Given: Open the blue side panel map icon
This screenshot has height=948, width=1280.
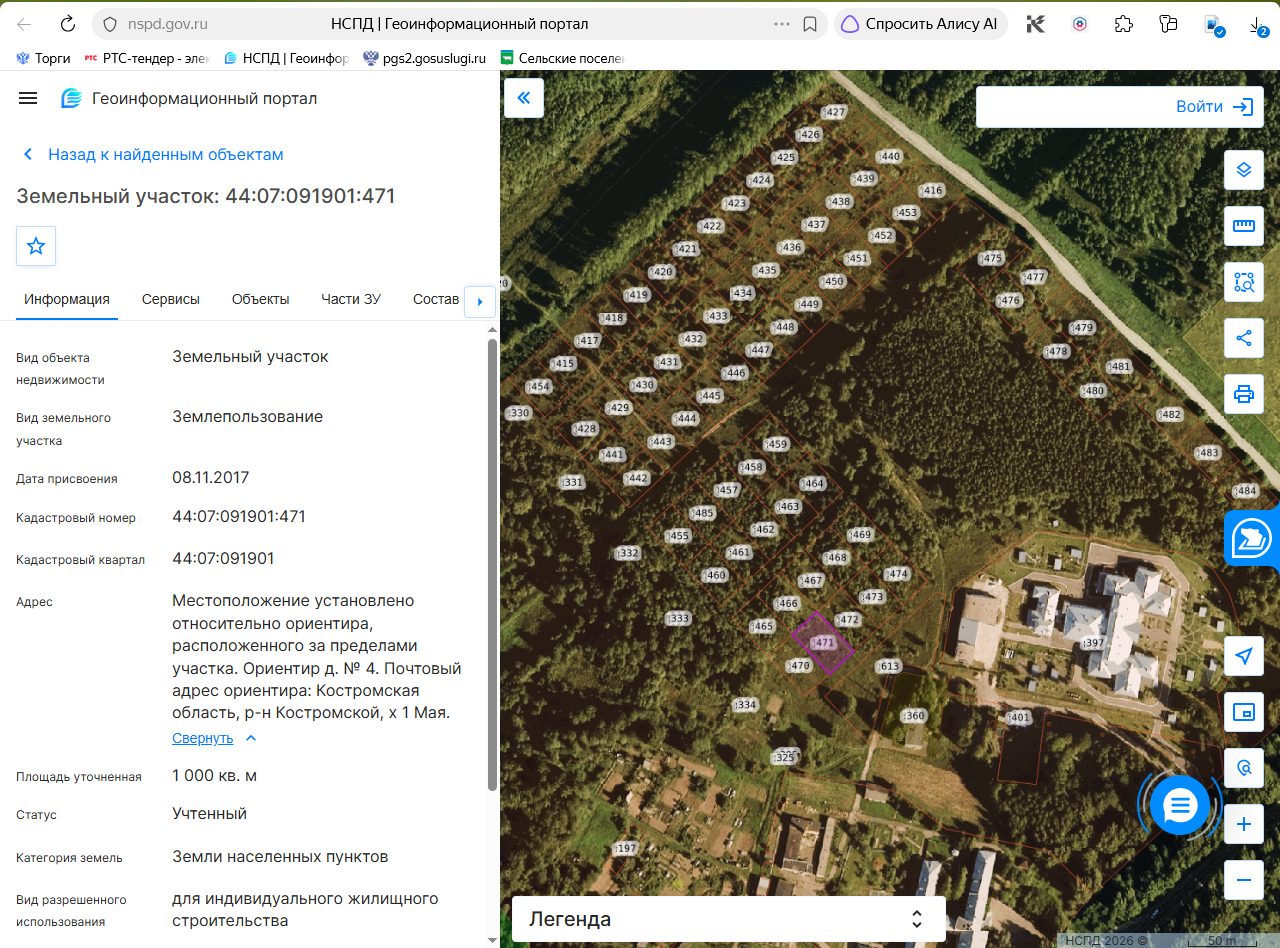Looking at the screenshot, I should point(1252,538).
